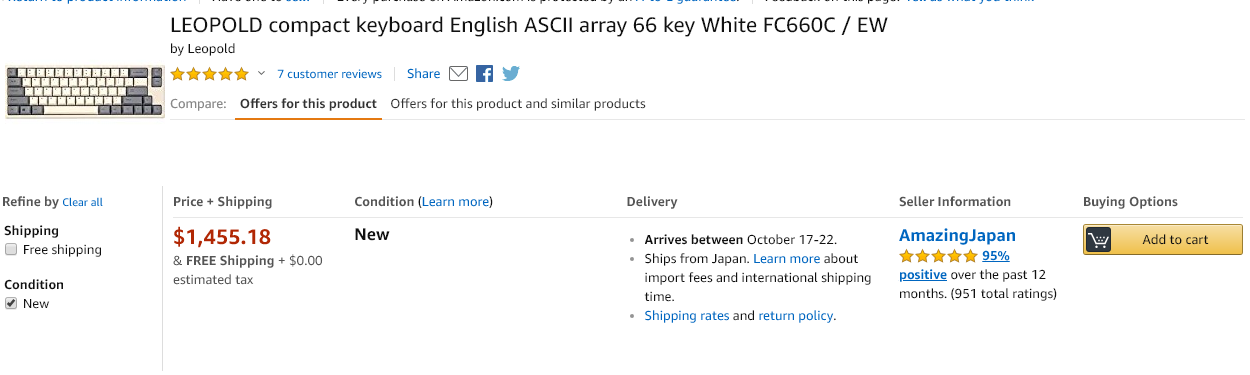The height and width of the screenshot is (375, 1250).
Task: Select Offers for this product tab
Action: pos(308,103)
